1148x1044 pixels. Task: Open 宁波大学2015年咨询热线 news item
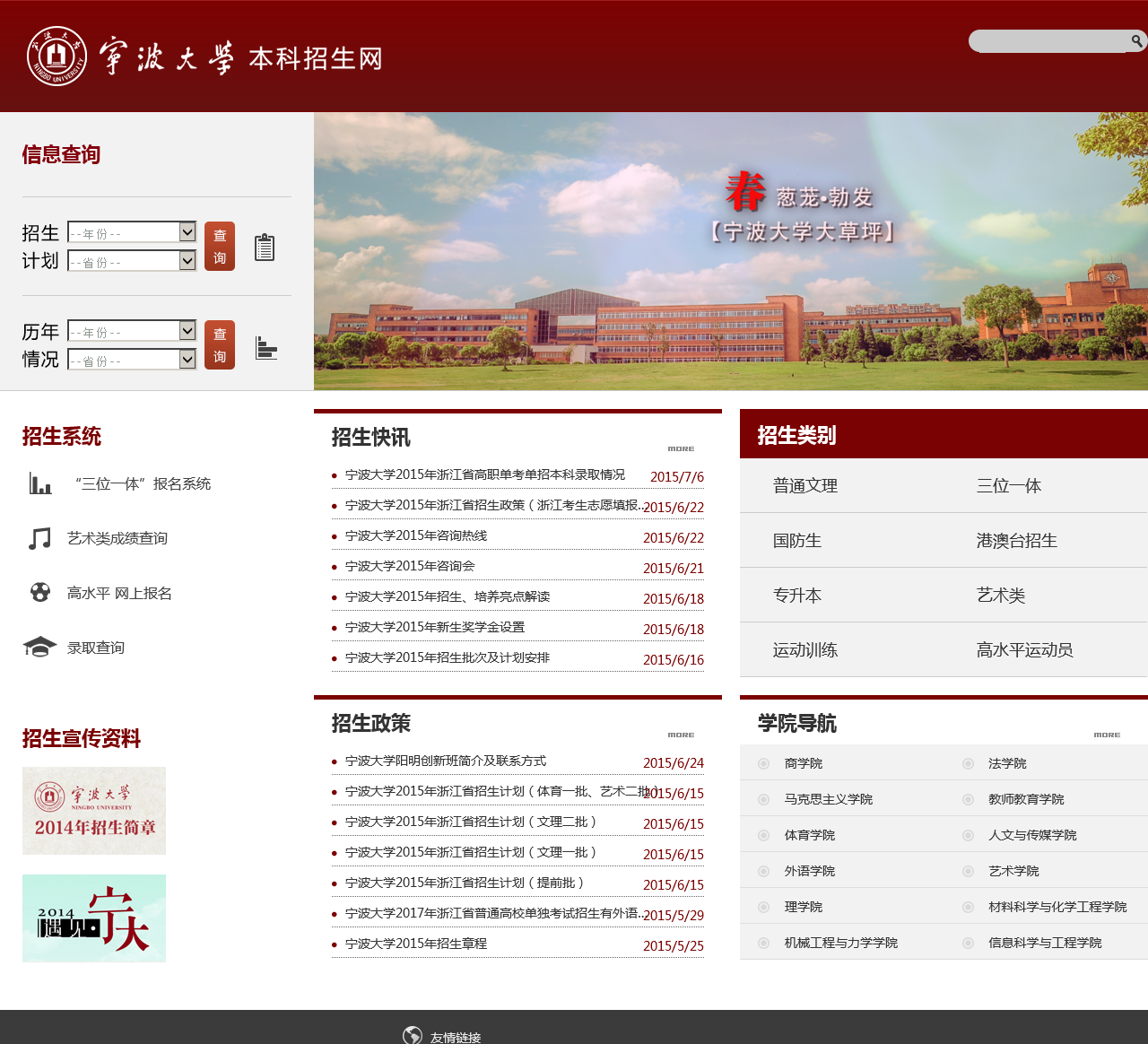(416, 535)
